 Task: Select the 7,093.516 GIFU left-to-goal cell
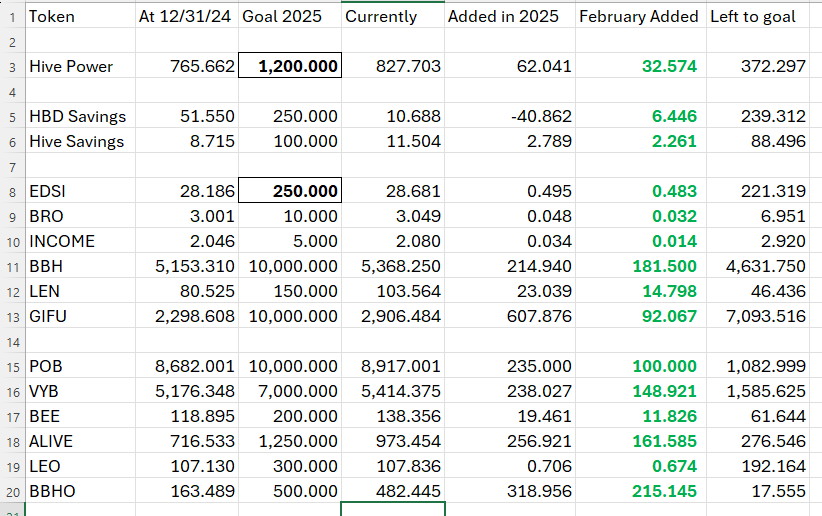758,316
